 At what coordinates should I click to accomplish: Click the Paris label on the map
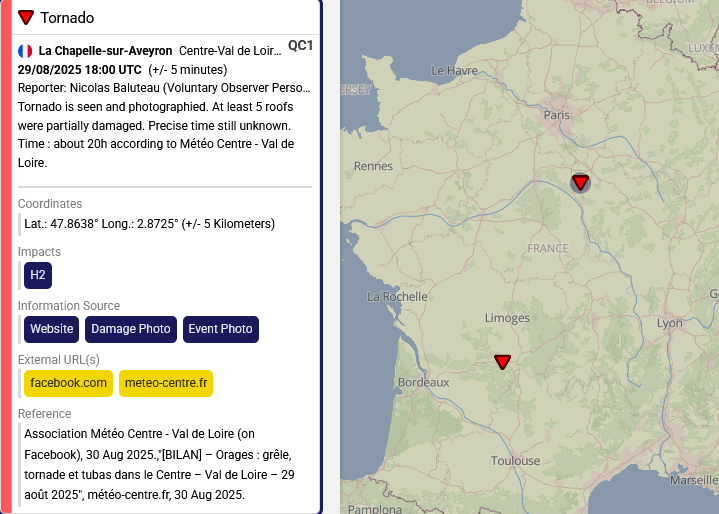coord(557,115)
